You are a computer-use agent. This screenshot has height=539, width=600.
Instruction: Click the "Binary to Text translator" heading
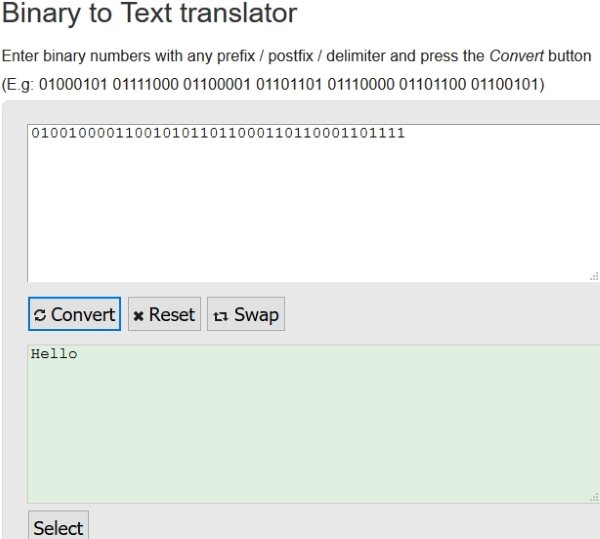tap(150, 14)
